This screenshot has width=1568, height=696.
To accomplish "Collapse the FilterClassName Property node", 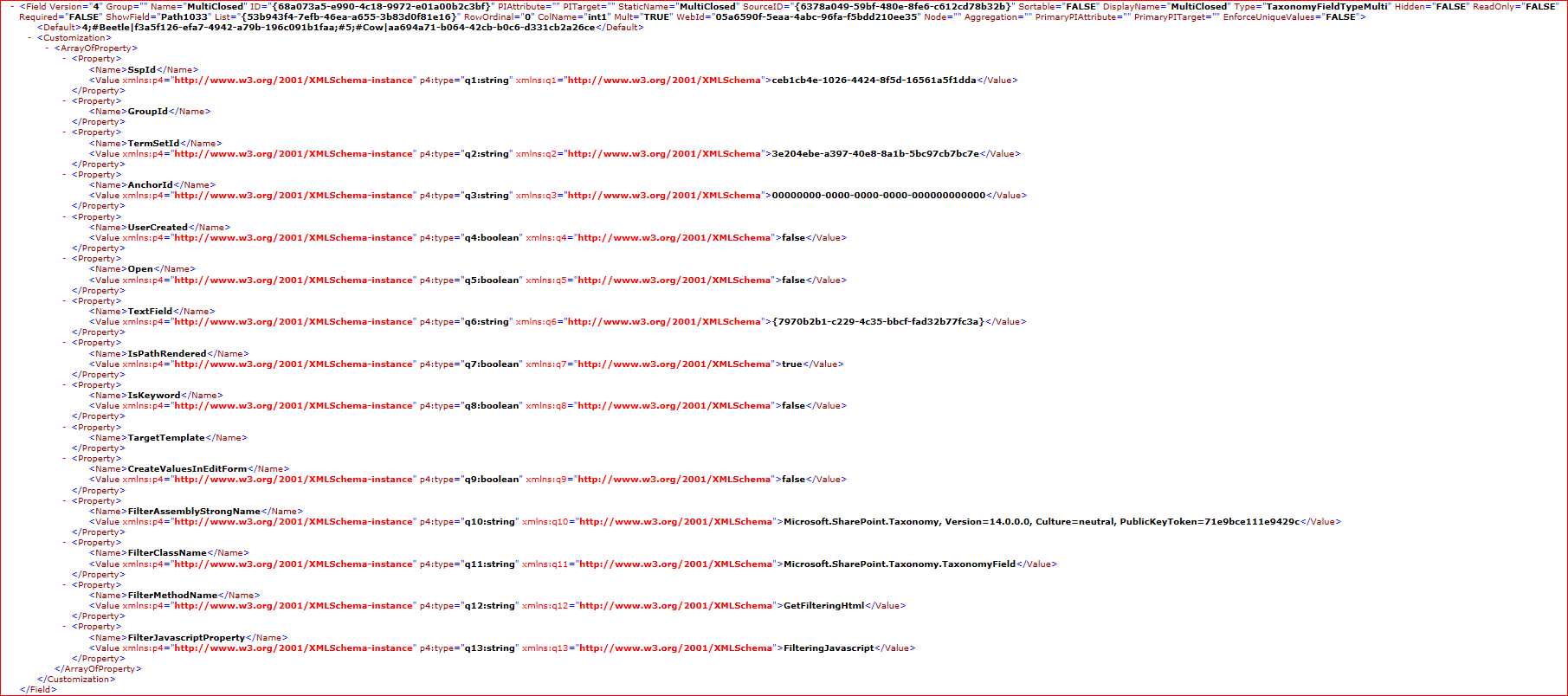I will click(65, 543).
